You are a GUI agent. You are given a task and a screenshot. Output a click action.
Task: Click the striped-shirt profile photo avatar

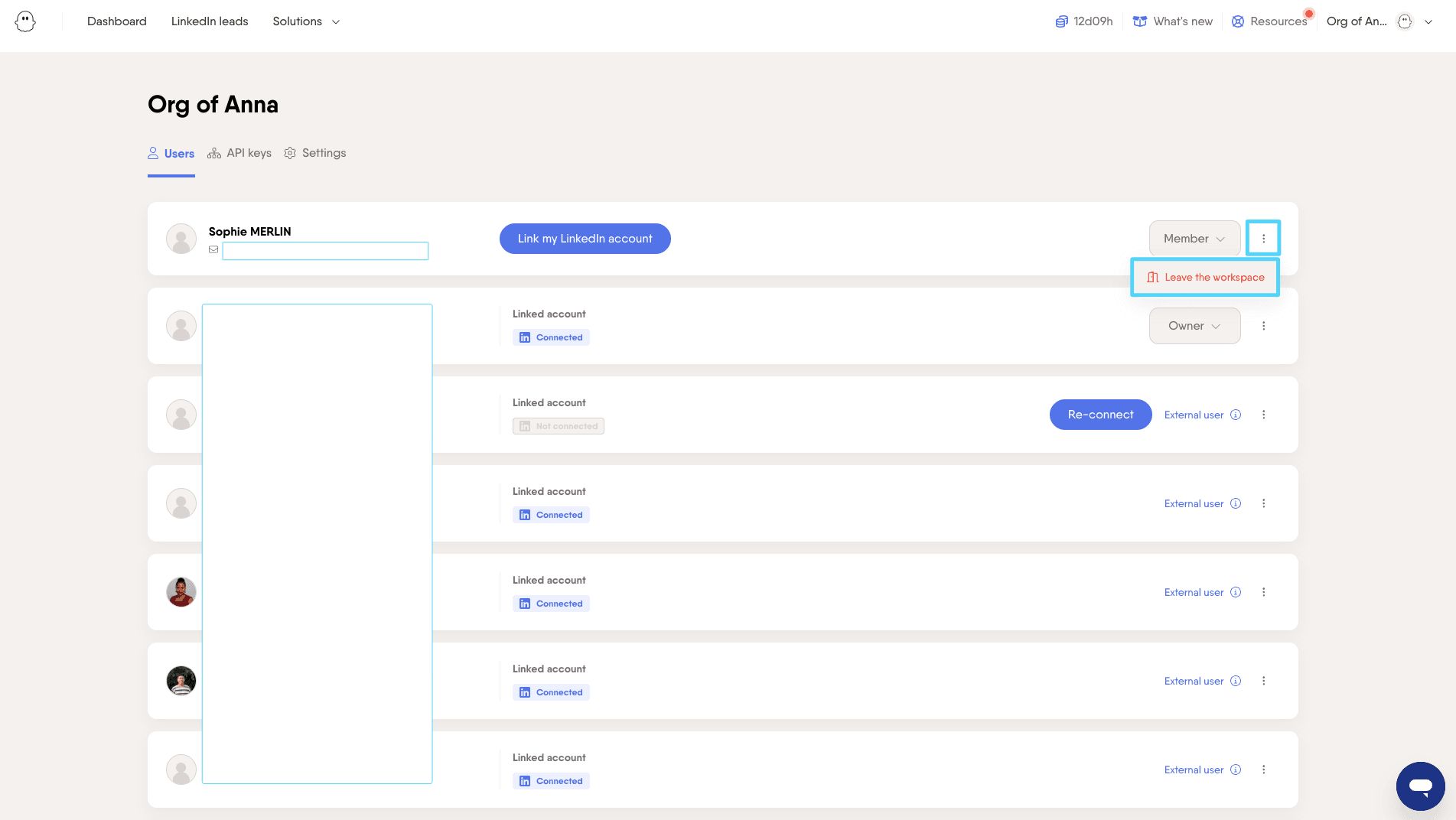click(181, 681)
